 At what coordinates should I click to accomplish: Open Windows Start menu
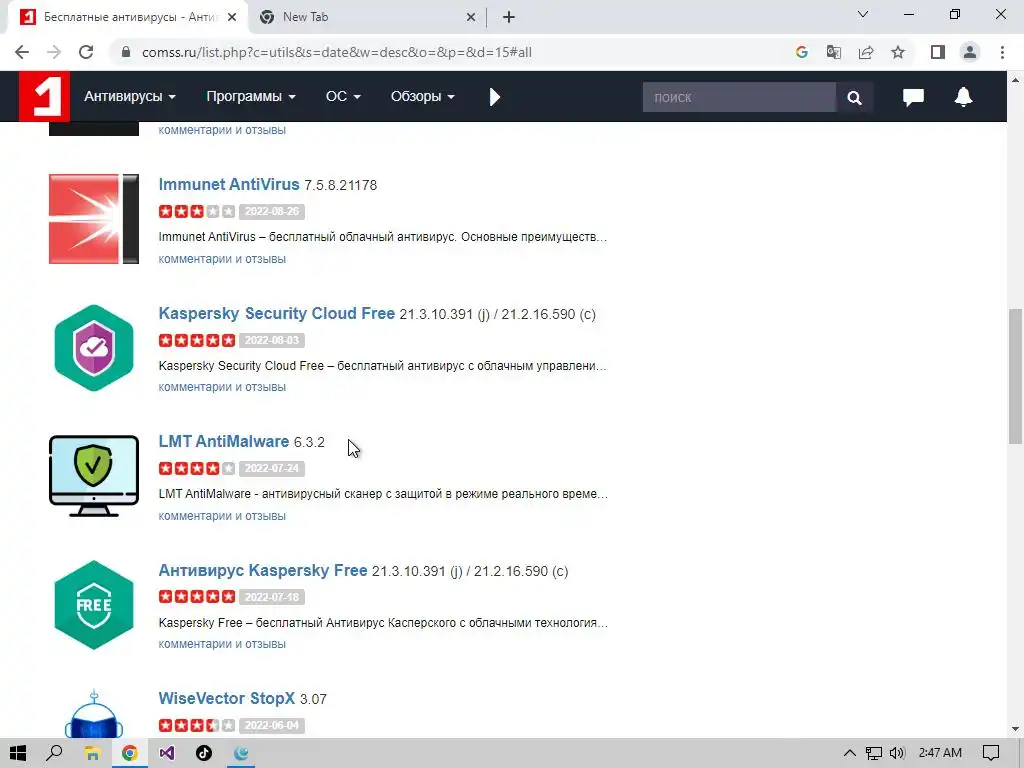tap(18, 753)
